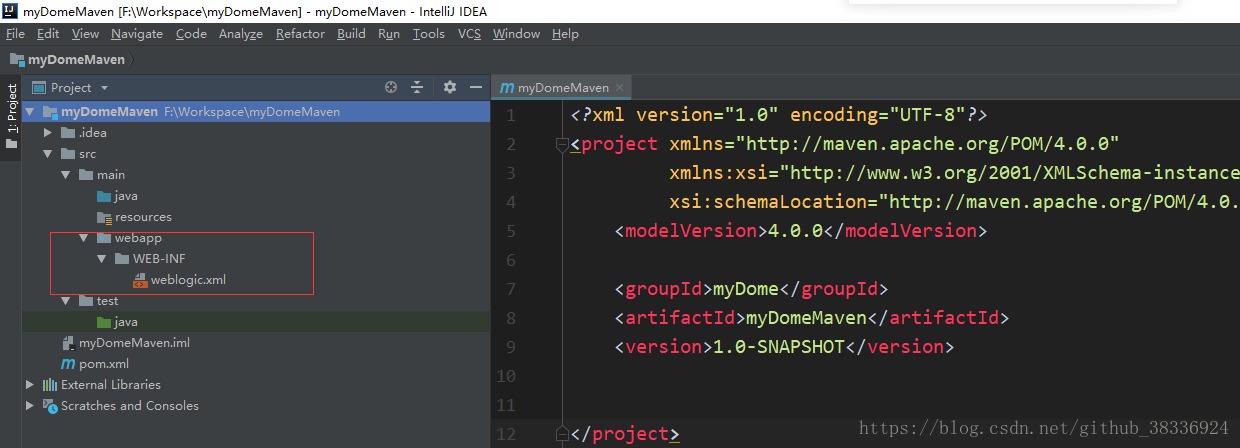The height and width of the screenshot is (448, 1240).
Task: Open the View menu
Action: (85, 34)
